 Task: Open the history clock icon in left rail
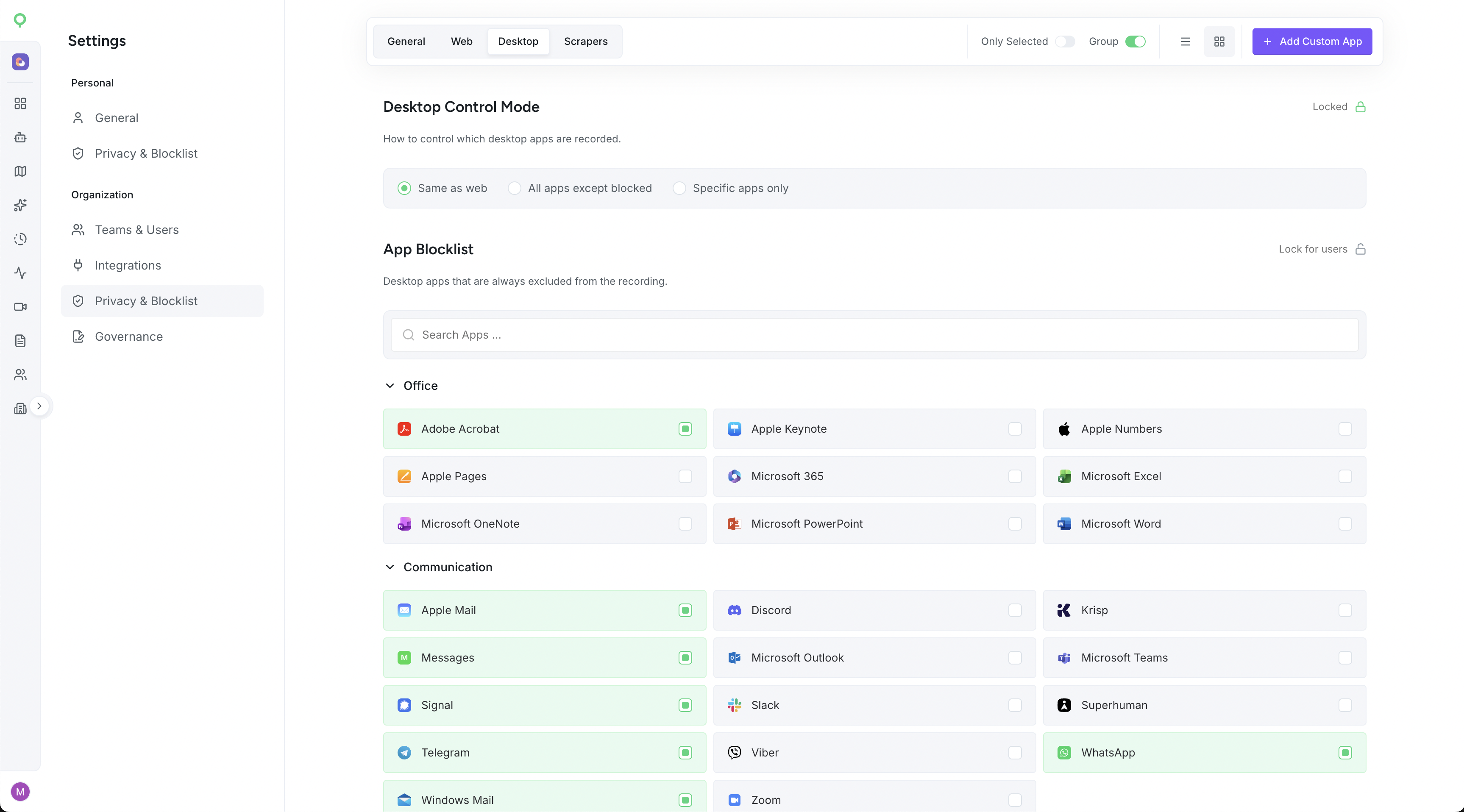tap(20, 239)
